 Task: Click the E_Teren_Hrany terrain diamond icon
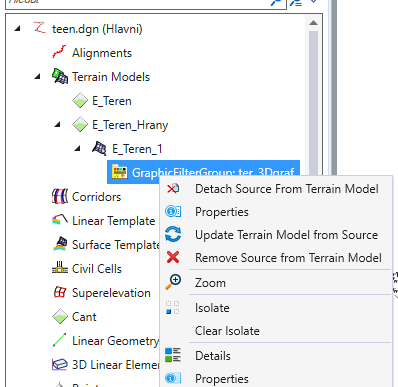(x=80, y=125)
